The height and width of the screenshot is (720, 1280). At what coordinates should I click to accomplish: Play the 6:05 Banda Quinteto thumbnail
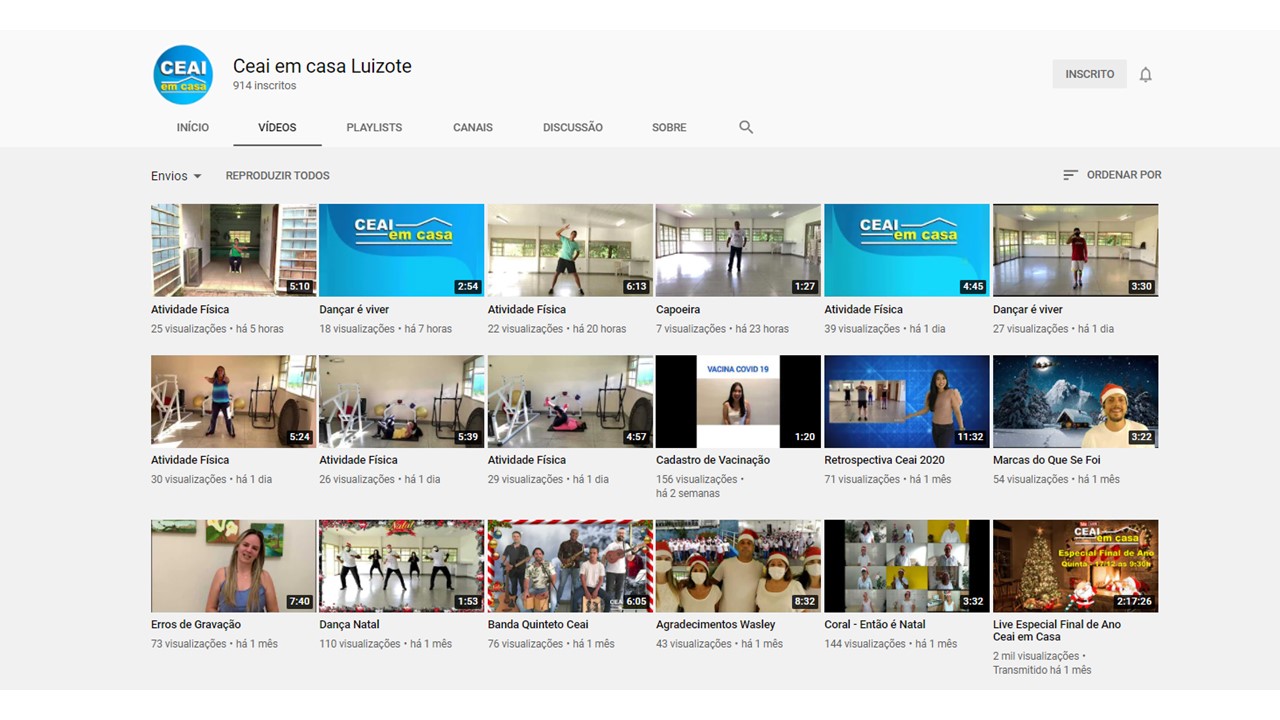[x=570, y=566]
